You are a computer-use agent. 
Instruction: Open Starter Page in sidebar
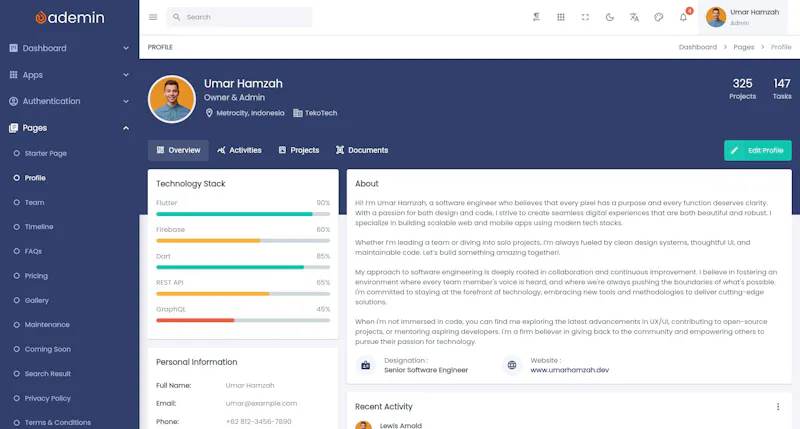[45, 154]
